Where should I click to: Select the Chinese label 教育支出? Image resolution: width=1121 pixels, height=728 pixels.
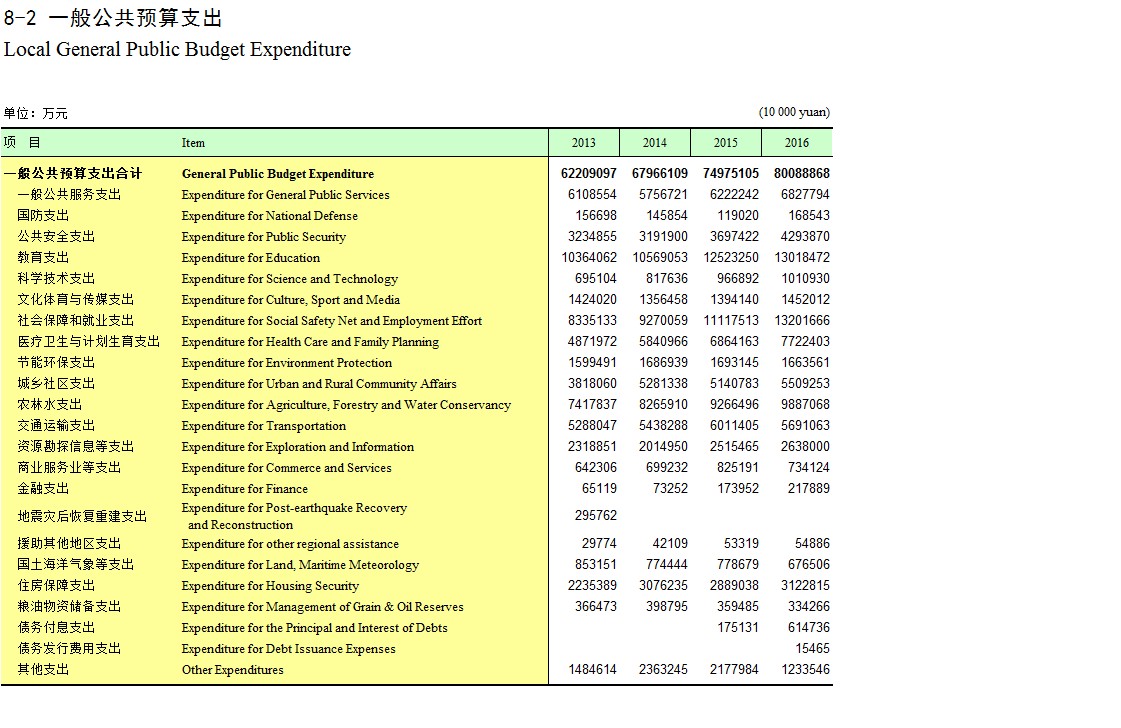(43, 257)
